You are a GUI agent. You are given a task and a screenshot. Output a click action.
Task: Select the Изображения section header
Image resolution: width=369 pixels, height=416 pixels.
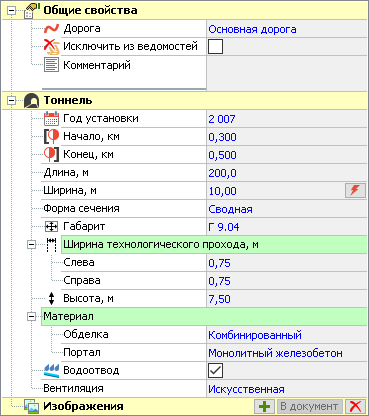coord(83,407)
